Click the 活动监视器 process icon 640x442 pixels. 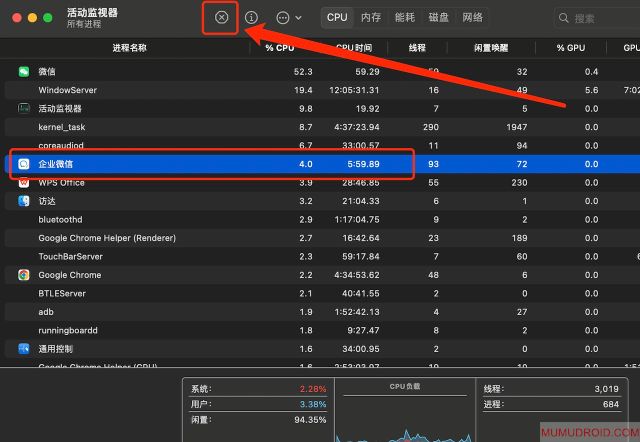click(24, 109)
